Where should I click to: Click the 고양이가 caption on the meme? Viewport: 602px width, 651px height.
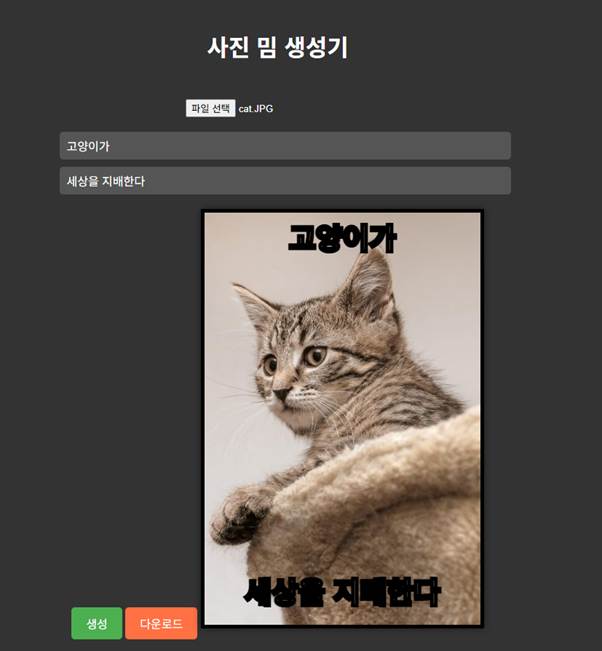click(x=342, y=238)
